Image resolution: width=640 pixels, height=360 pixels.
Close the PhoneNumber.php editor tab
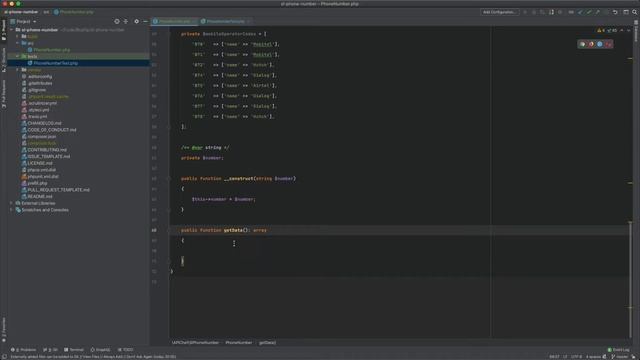click(194, 21)
